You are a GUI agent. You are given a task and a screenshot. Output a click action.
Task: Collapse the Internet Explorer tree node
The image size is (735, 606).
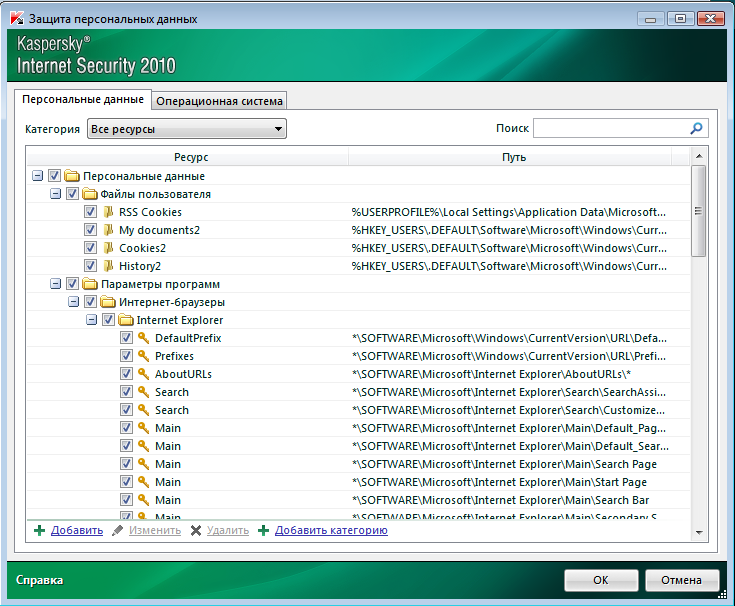(x=91, y=320)
